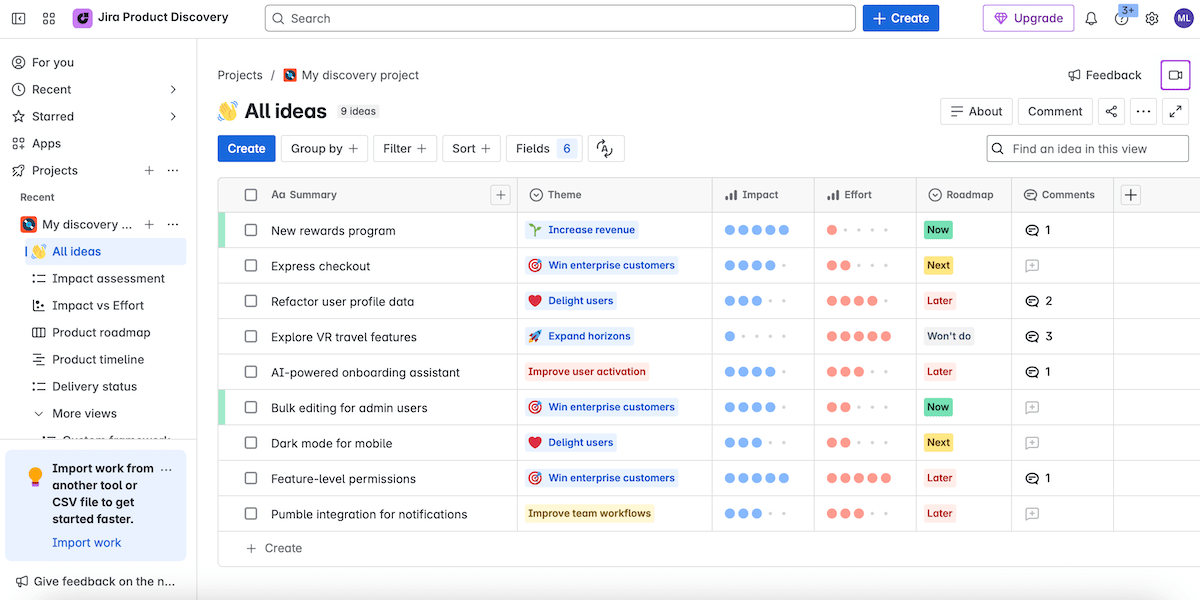Open the settings gear icon
This screenshot has width=1200, height=600.
1152,18
